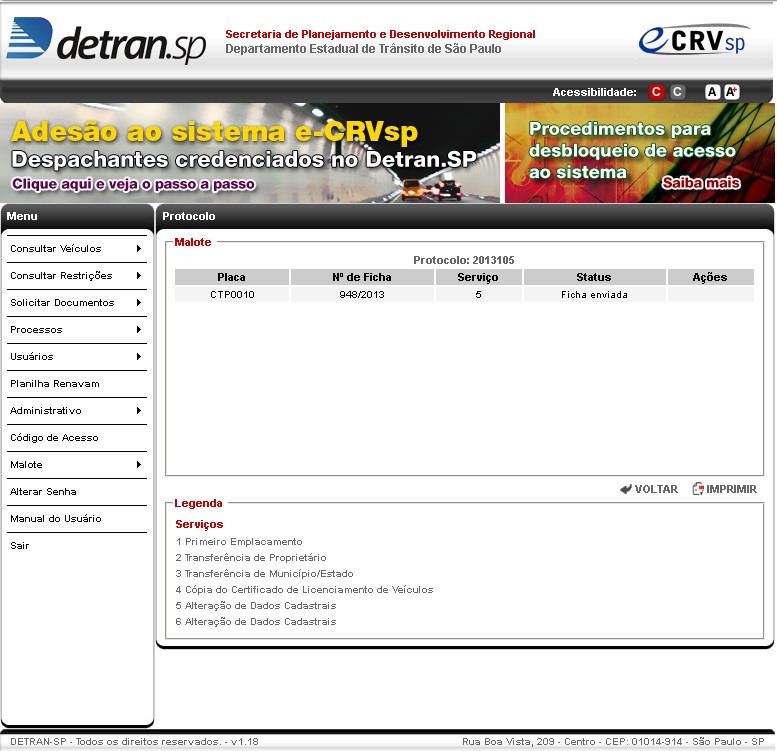777x751 pixels.
Task: Click the detran.sp logo
Action: [106, 41]
